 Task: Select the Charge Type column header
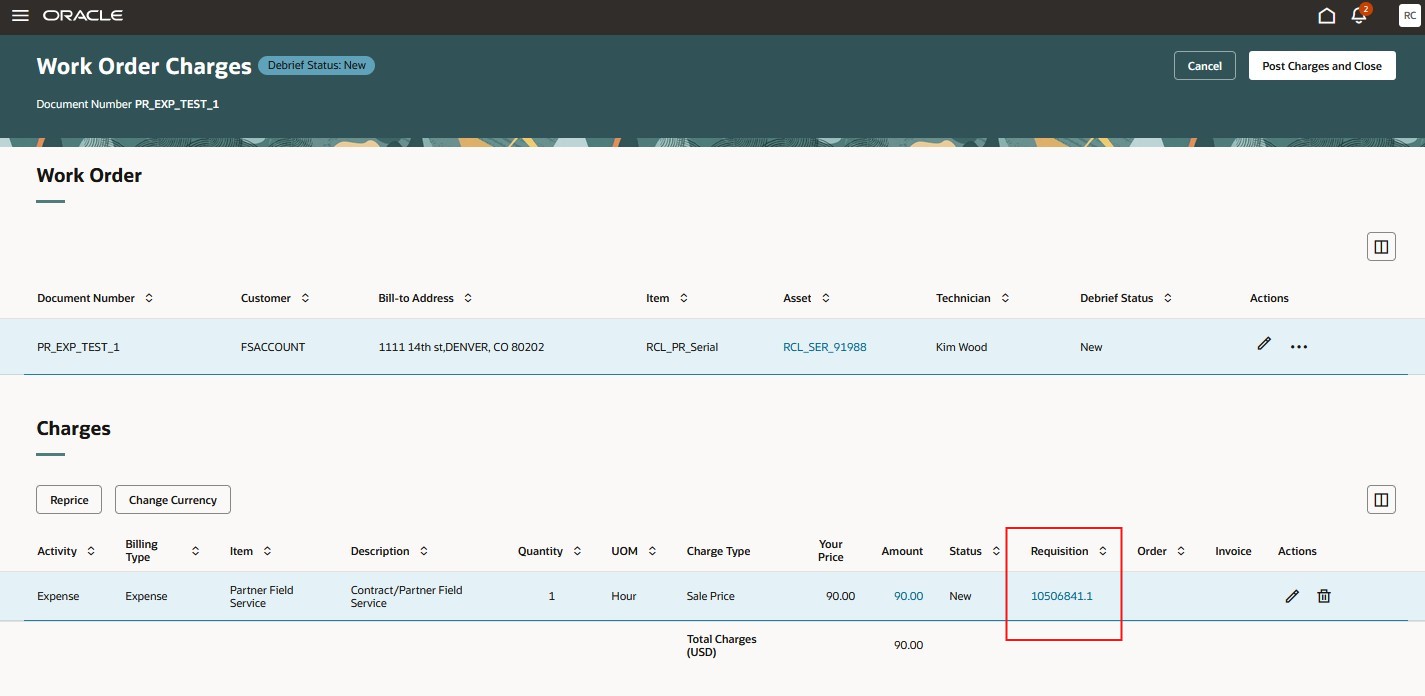[718, 551]
